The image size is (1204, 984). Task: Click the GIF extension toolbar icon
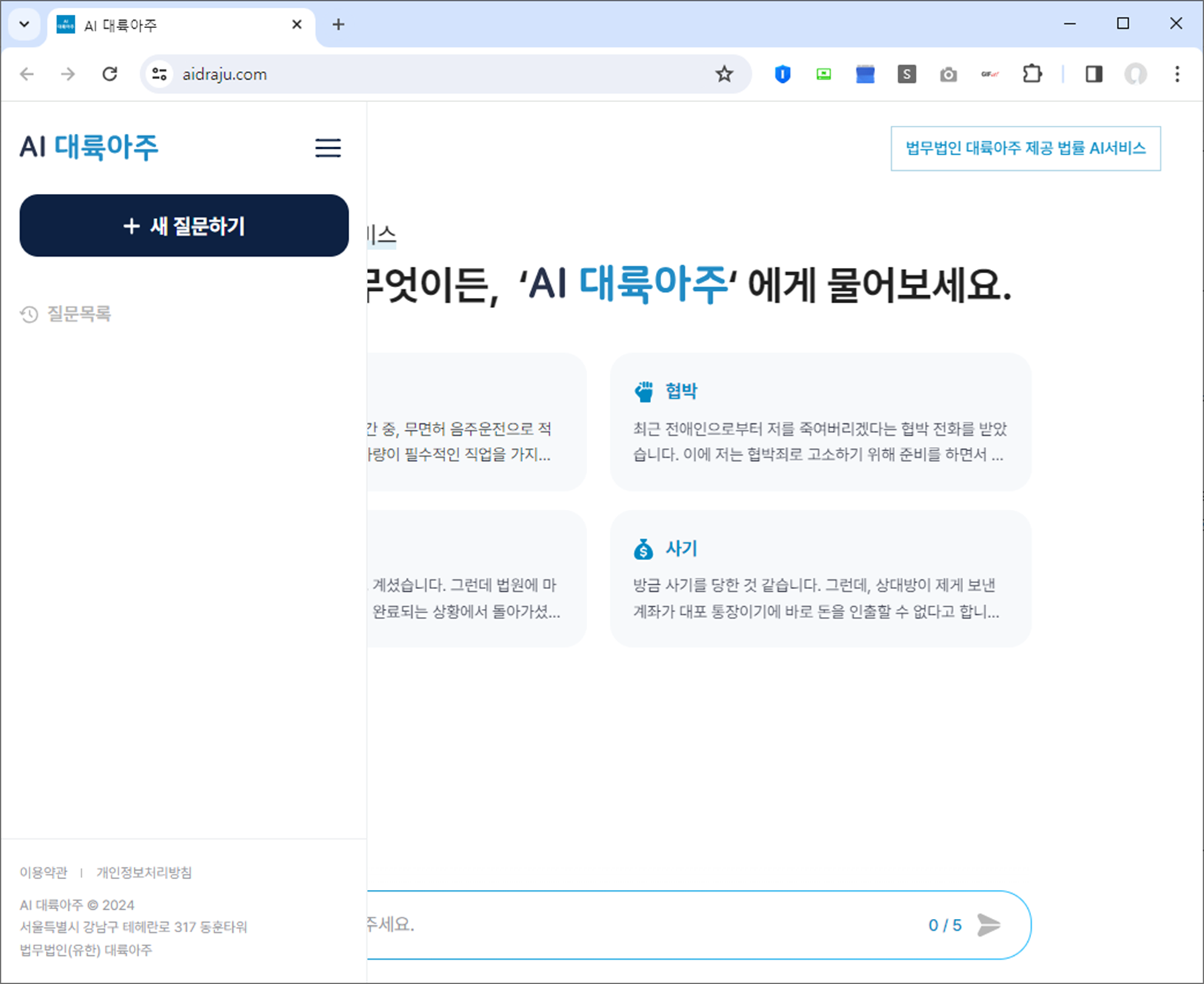tap(990, 74)
